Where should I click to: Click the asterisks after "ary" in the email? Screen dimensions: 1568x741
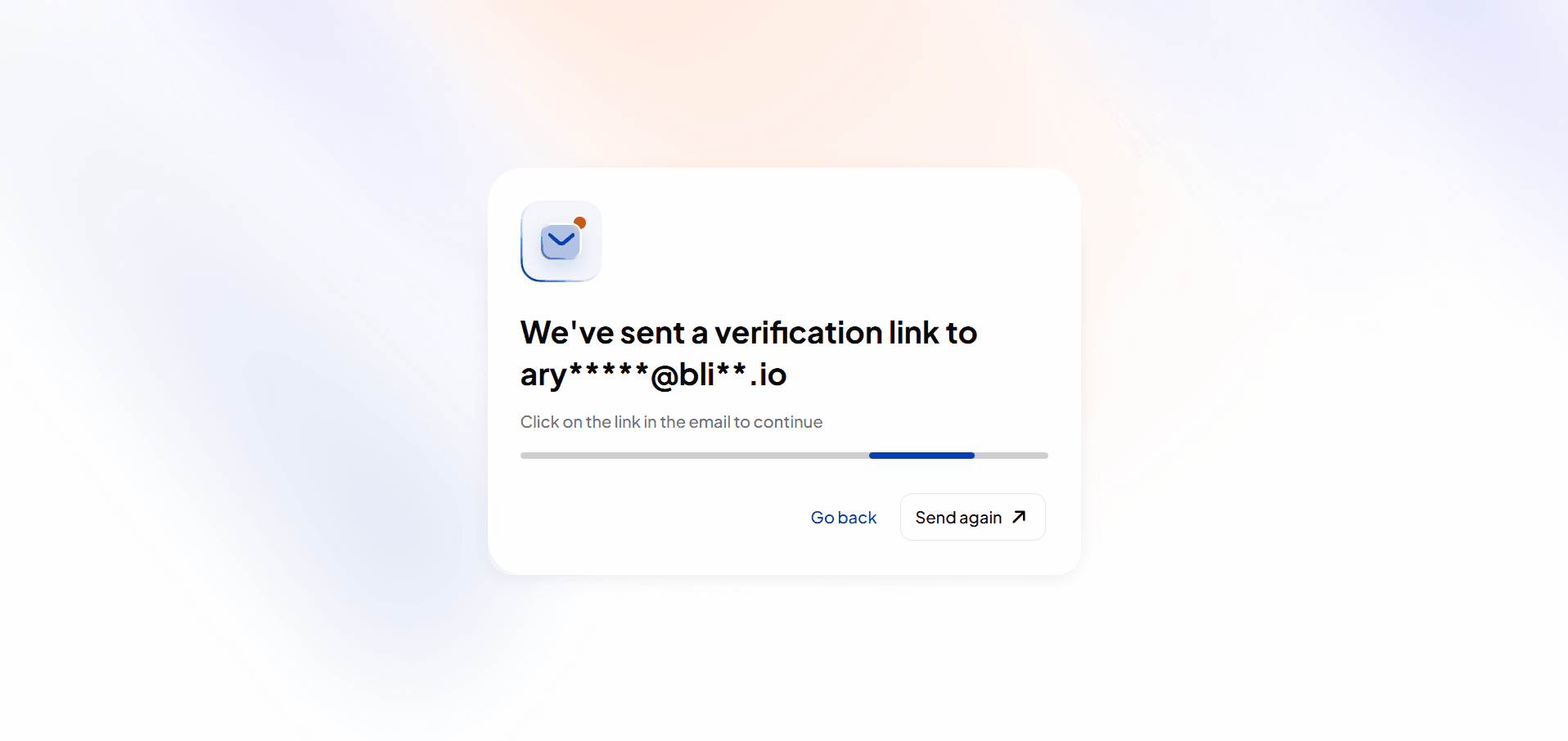(x=608, y=370)
